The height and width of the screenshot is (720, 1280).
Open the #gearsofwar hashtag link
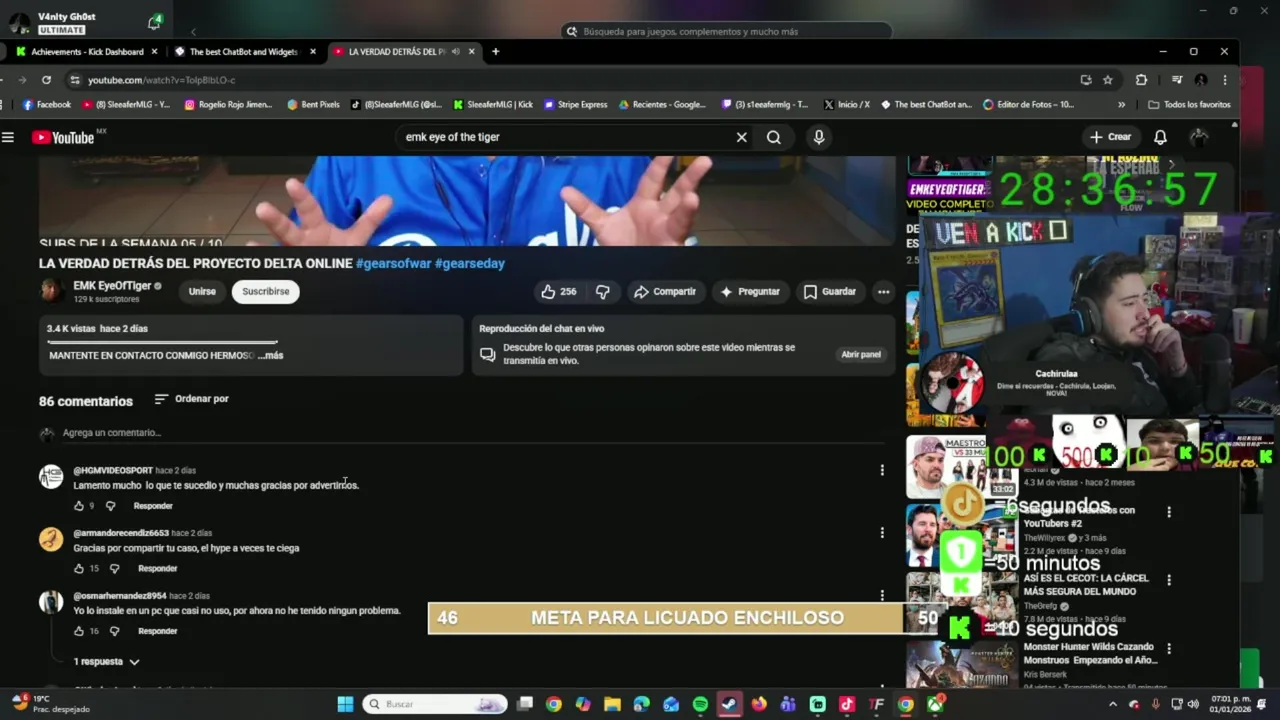[x=393, y=264]
